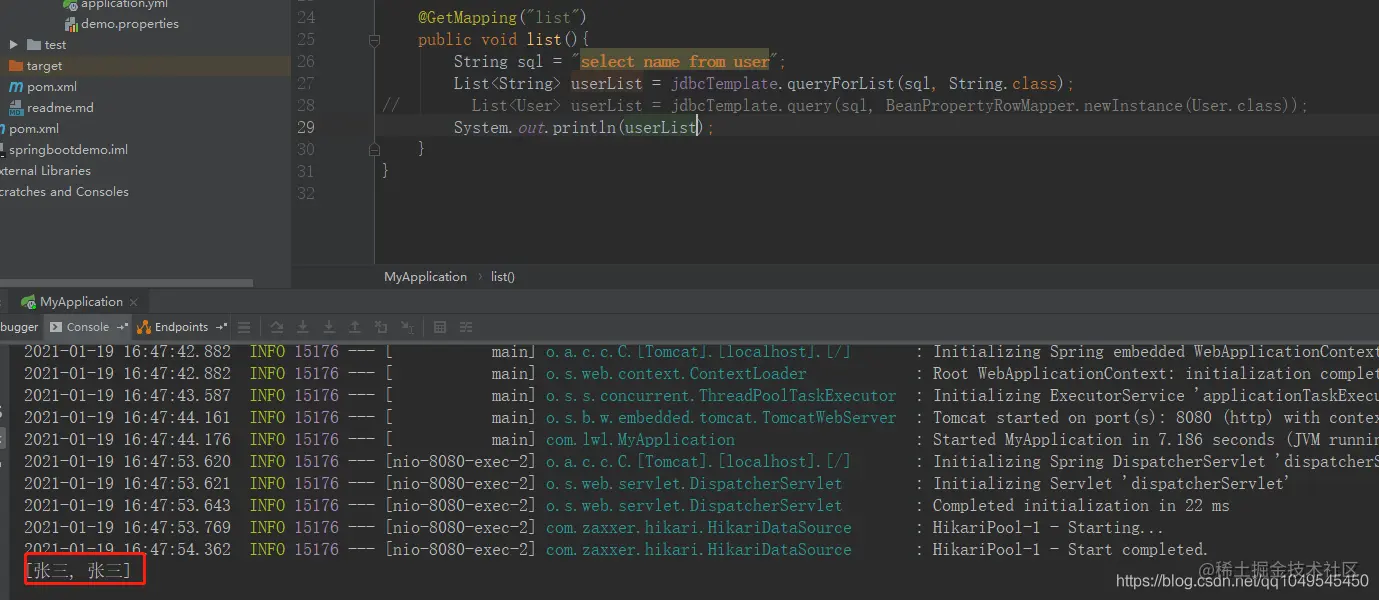Click list() in the editor breadcrumb
1379x600 pixels.
(x=503, y=277)
